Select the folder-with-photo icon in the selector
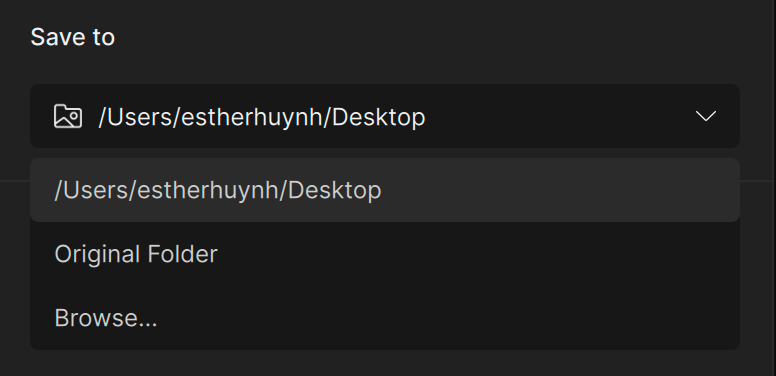The image size is (776, 376). pos(68,116)
